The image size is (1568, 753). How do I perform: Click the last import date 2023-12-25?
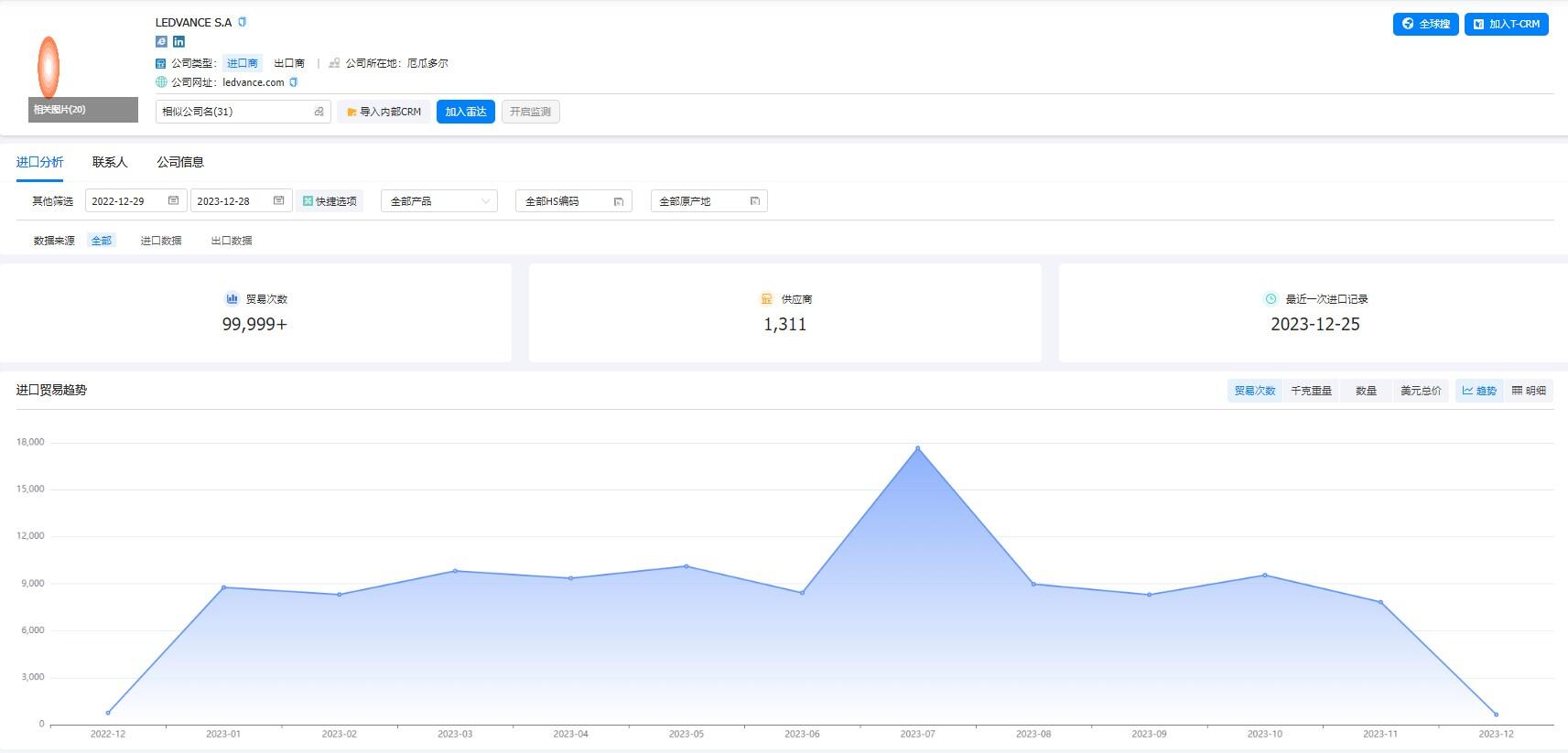[1315, 324]
